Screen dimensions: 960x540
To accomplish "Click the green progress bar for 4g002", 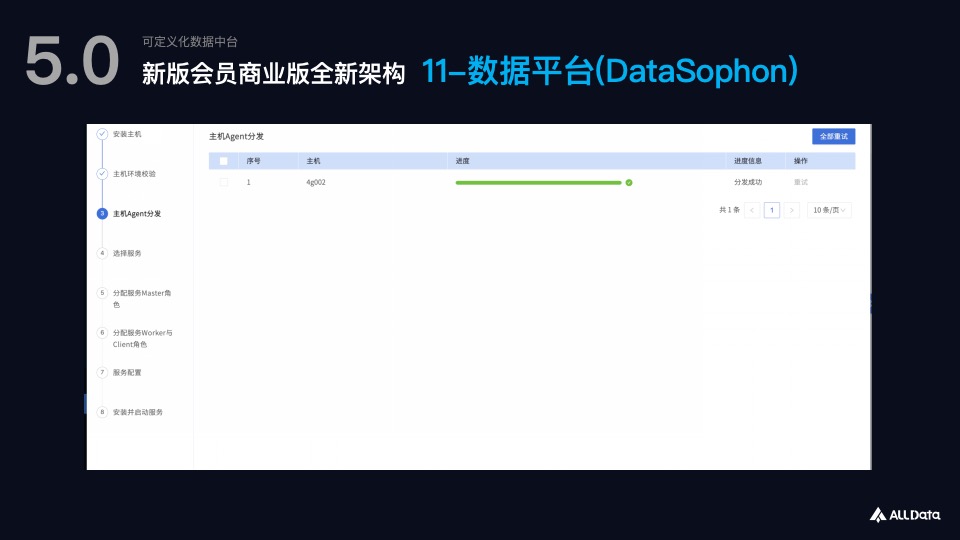I will (538, 182).
